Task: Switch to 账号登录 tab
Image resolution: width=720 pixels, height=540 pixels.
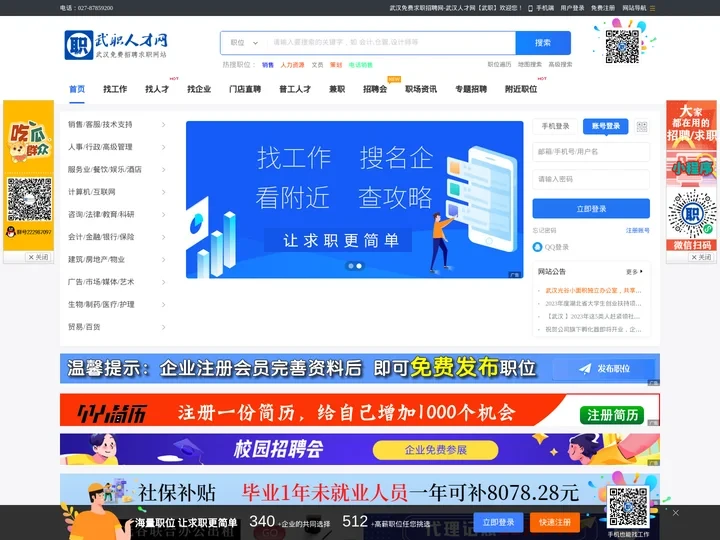Action: point(606,126)
